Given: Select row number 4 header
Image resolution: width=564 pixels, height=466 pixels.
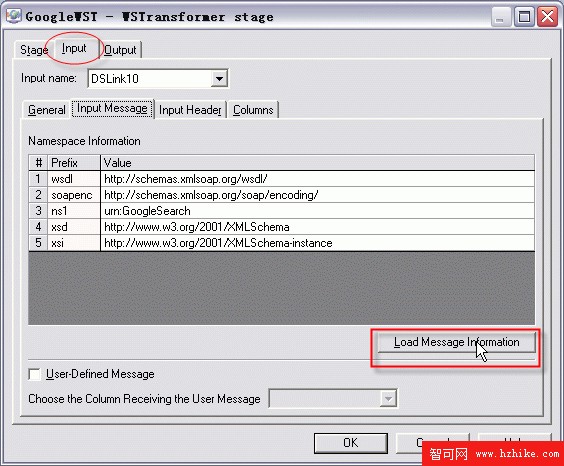Looking at the screenshot, I should [x=38, y=227].
